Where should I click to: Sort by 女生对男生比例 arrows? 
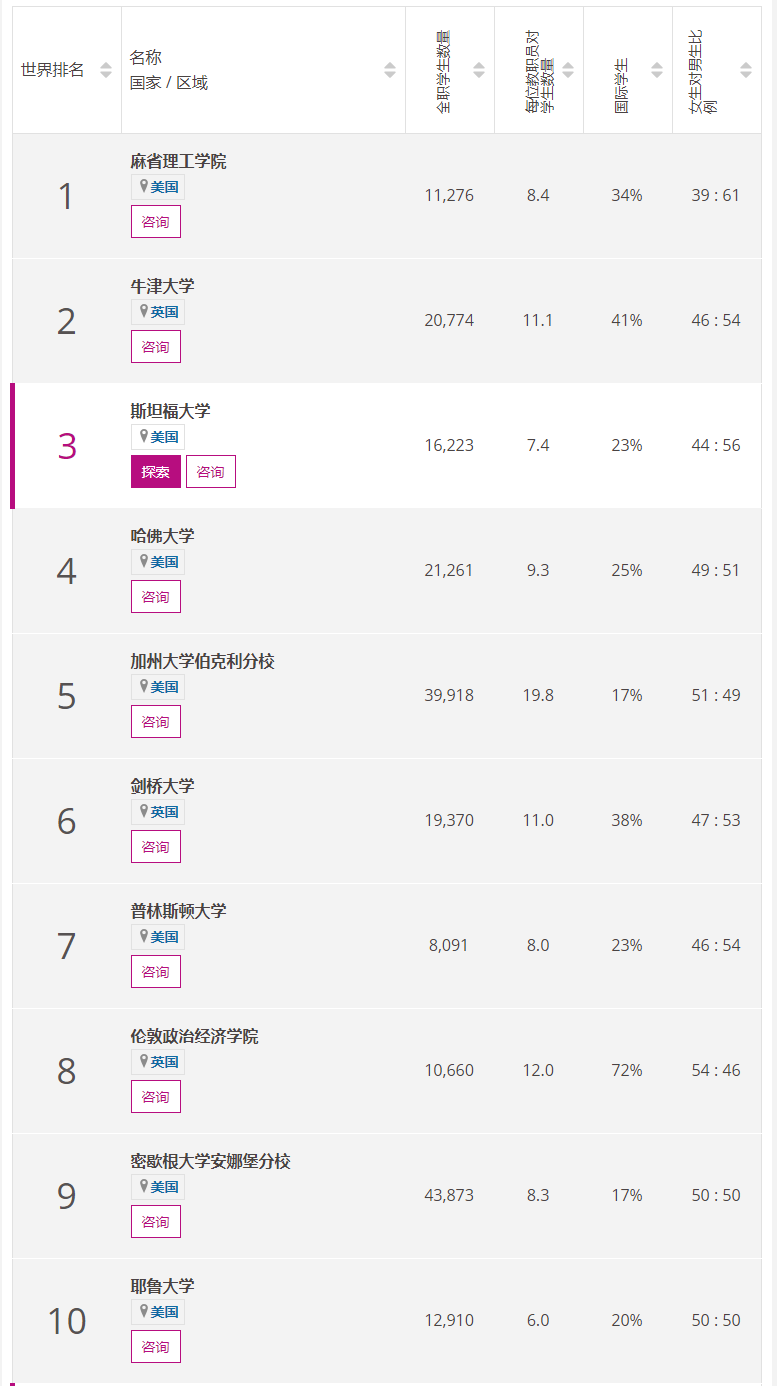[746, 70]
